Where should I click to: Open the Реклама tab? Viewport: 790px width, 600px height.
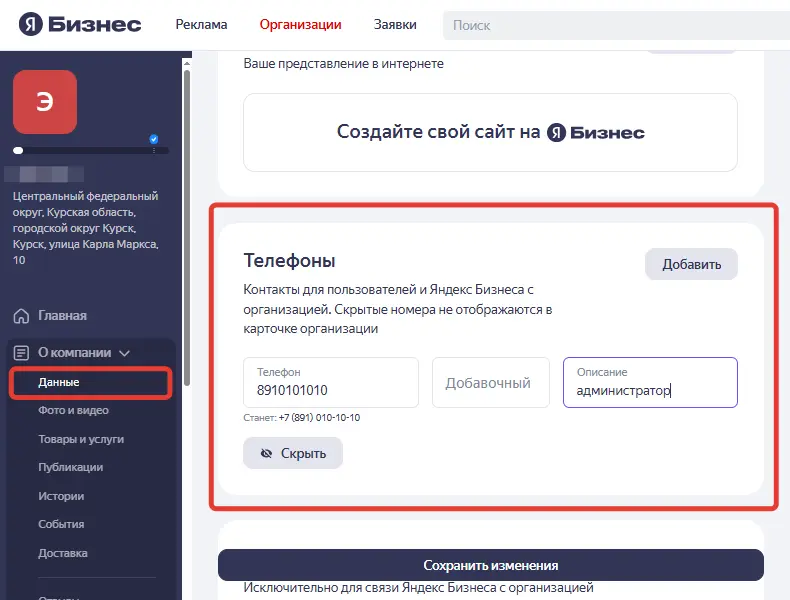pyautogui.click(x=201, y=25)
